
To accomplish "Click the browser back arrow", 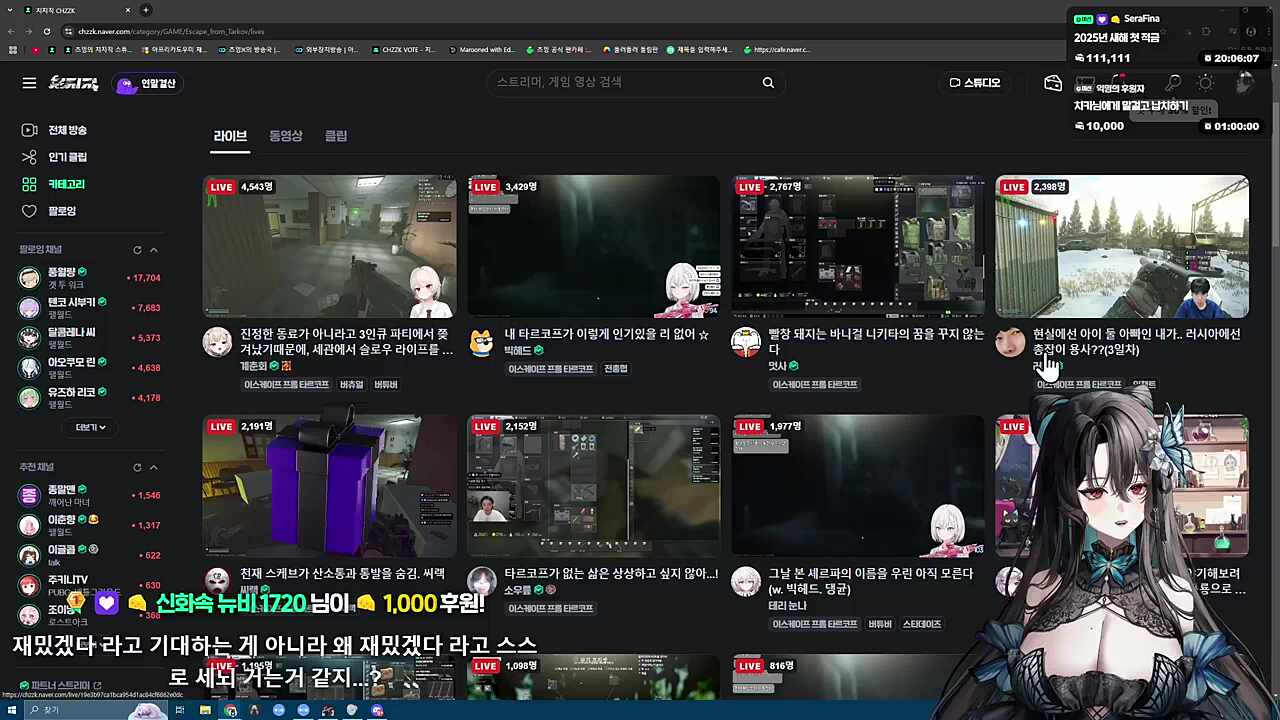I will pyautogui.click(x=12, y=31).
